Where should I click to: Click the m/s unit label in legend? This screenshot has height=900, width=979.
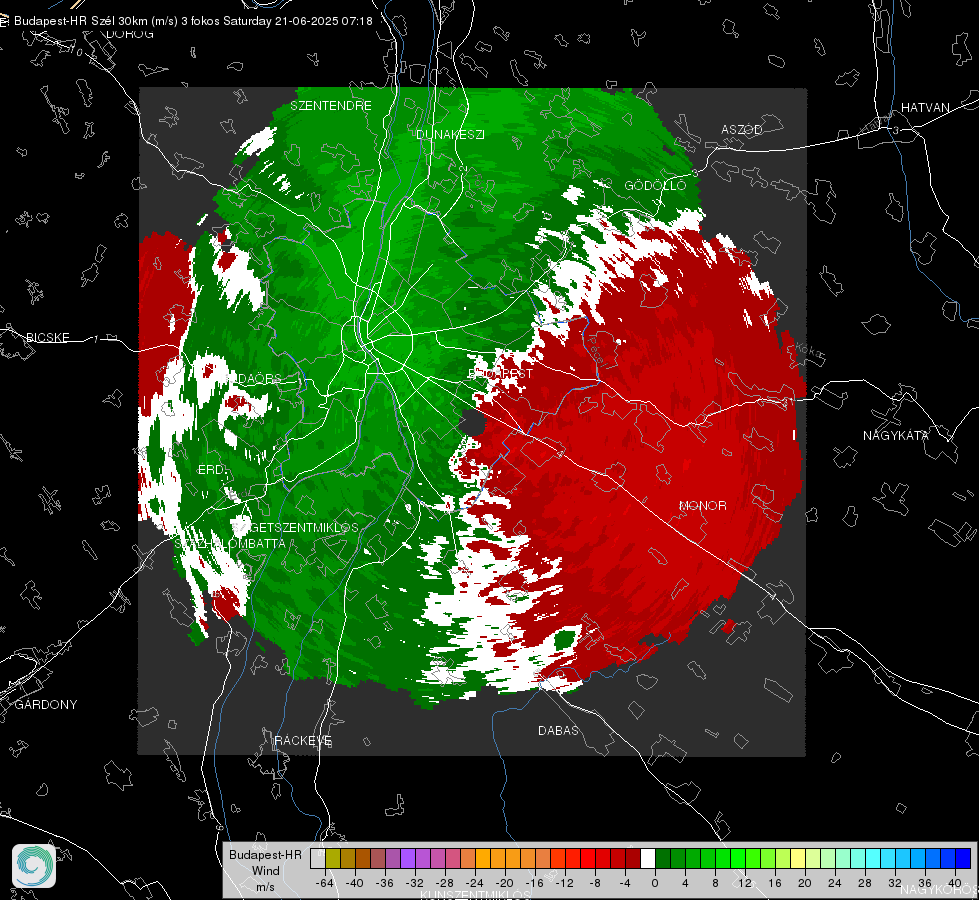coord(265,886)
